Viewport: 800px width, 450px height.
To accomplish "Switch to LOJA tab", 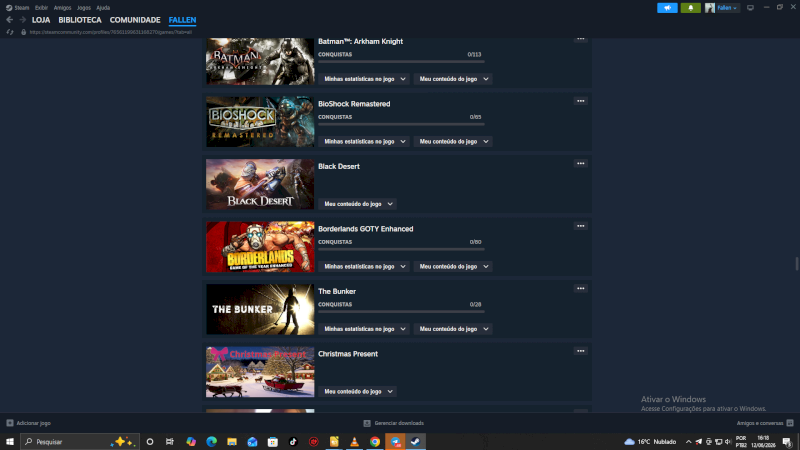I will coord(41,20).
